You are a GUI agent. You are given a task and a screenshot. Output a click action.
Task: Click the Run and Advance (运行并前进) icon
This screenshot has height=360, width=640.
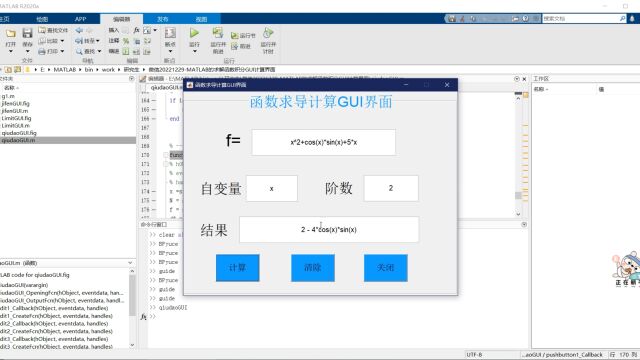coord(218,33)
